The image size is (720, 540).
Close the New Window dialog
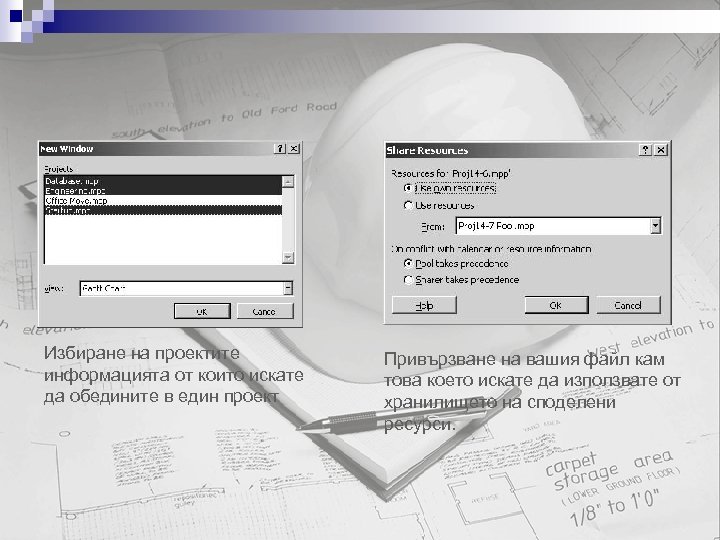tap(294, 148)
